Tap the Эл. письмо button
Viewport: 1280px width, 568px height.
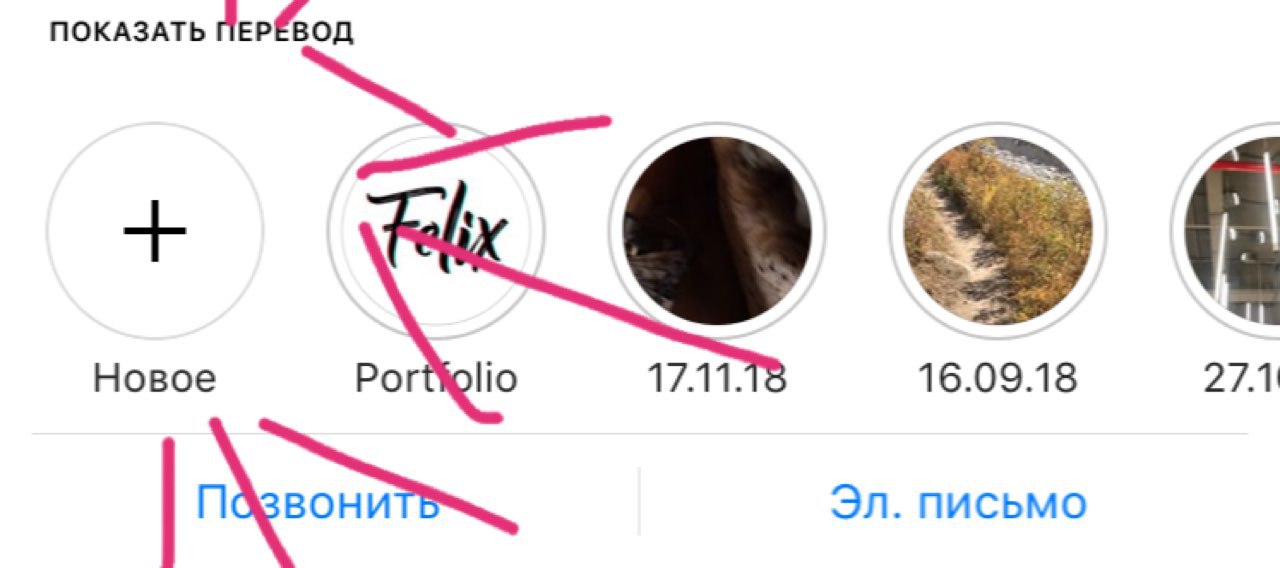[957, 502]
